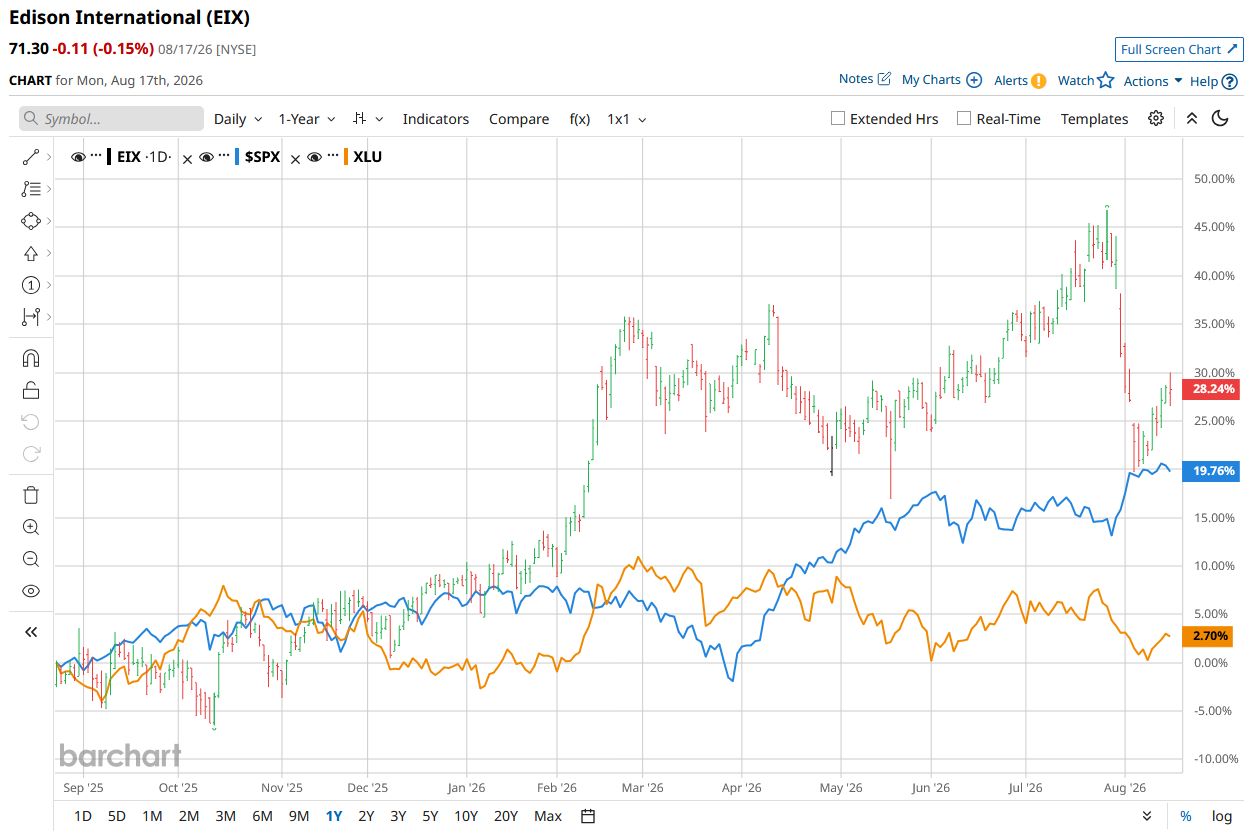Enable the Real-Time checkbox

pyautogui.click(x=964, y=118)
